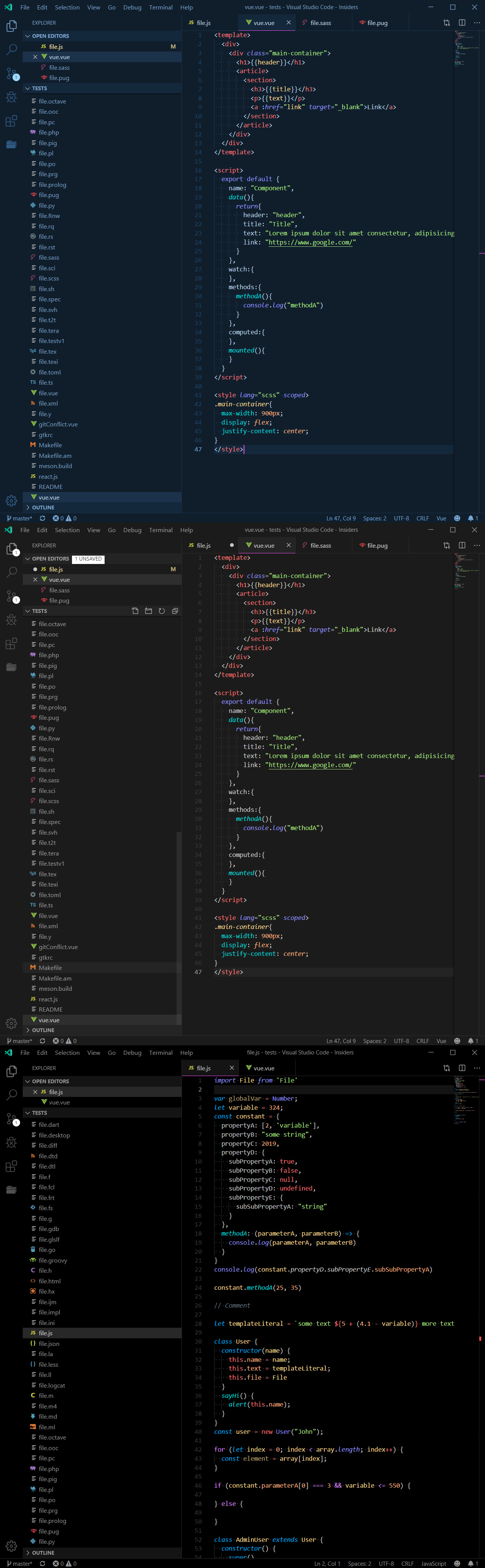Open Manage settings gear in the bottom window
This screenshot has height=1568, width=485.
(11, 1546)
